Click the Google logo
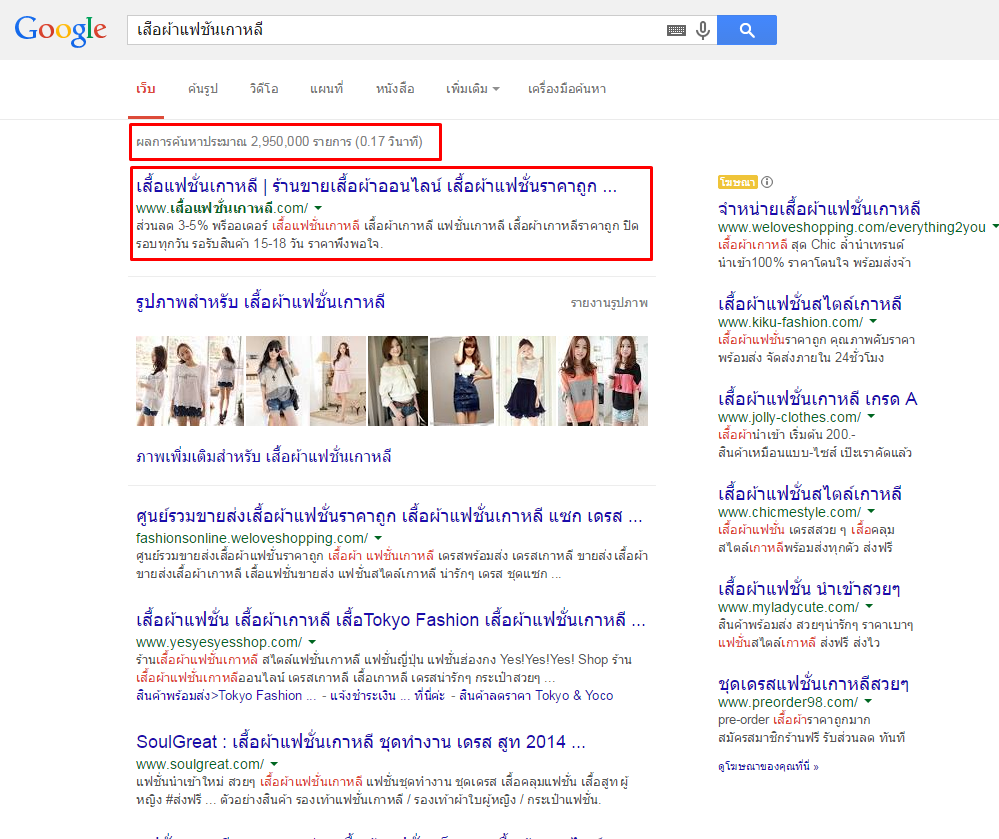Viewport: 999px width, 839px height. [60, 30]
